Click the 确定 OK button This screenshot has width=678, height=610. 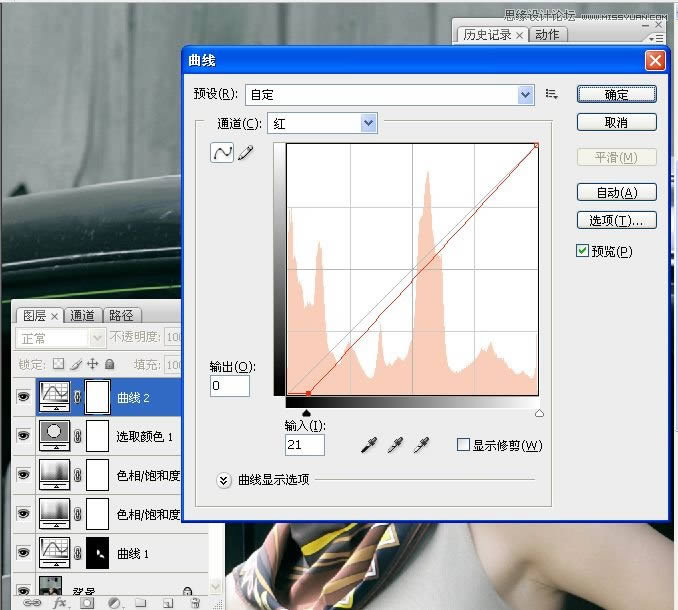(616, 94)
